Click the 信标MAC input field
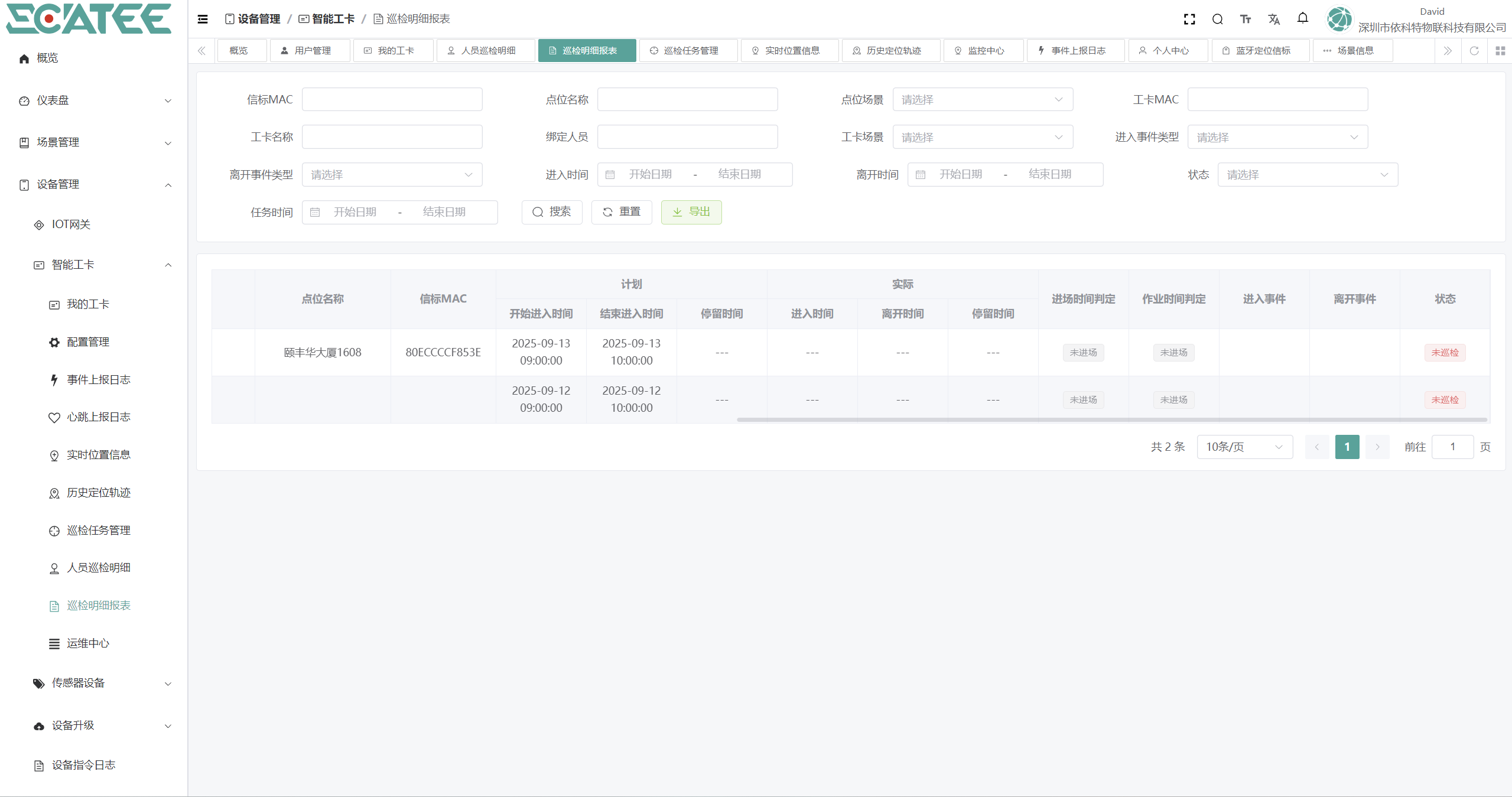 click(392, 100)
